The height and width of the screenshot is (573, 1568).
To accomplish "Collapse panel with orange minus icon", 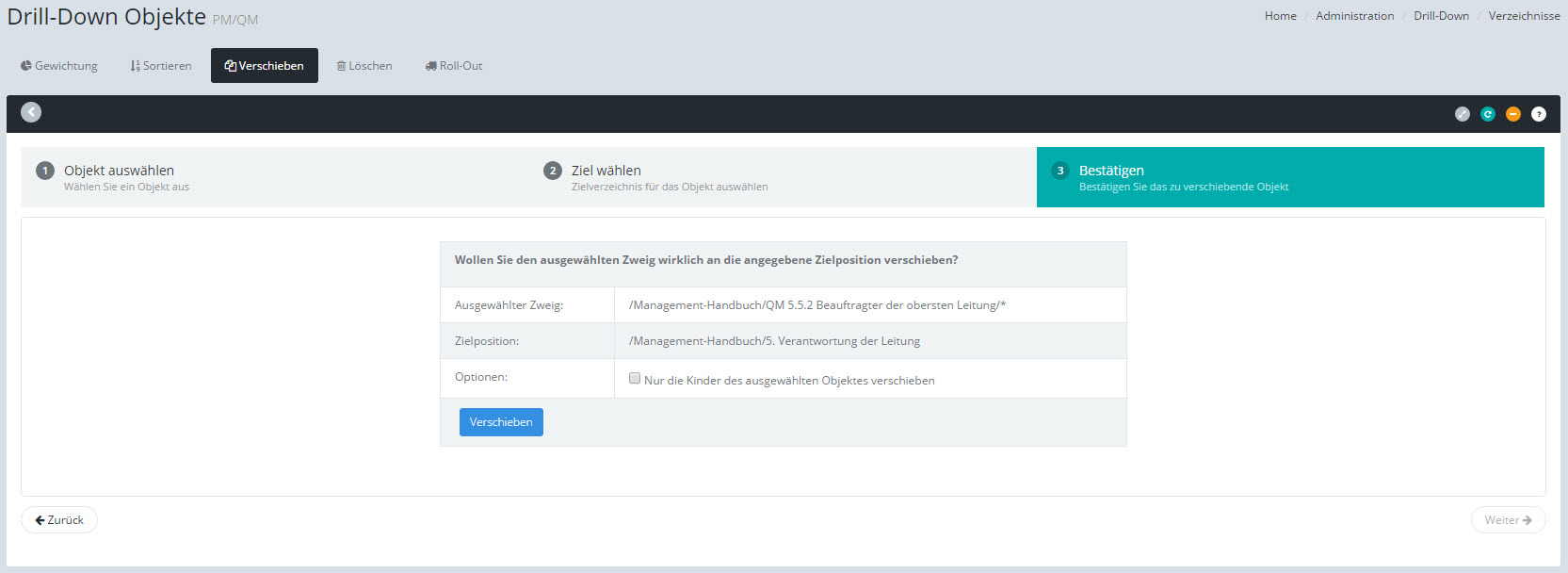I will 1512,114.
